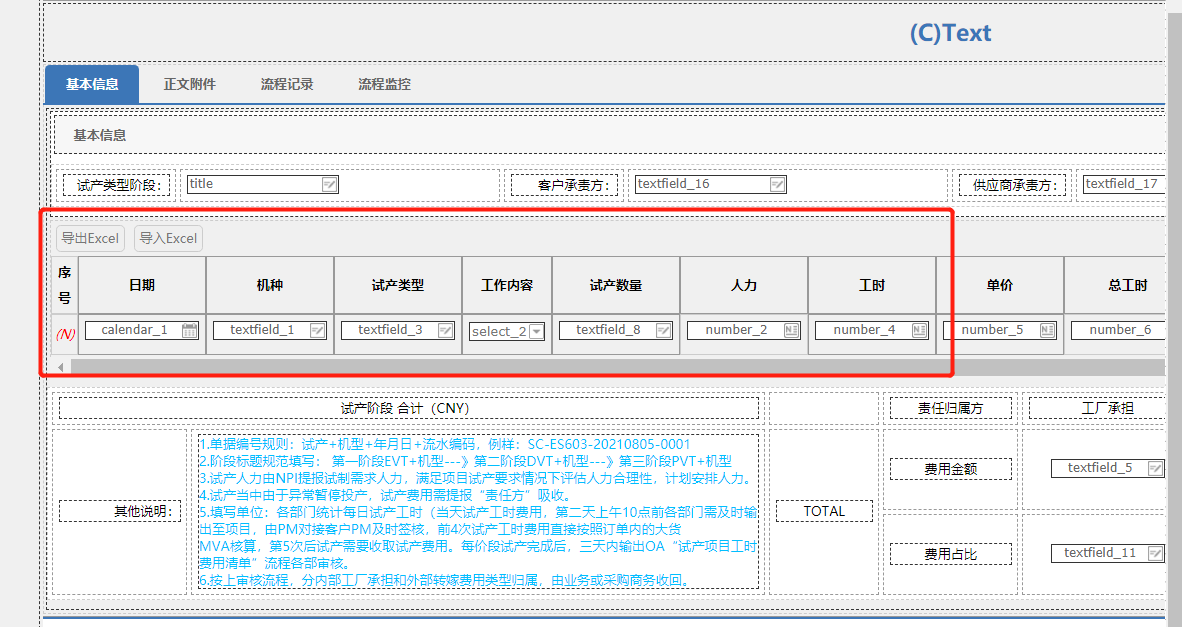Viewport: 1182px width, 627px height.
Task: Click the (C)Text form title
Action: point(950,33)
